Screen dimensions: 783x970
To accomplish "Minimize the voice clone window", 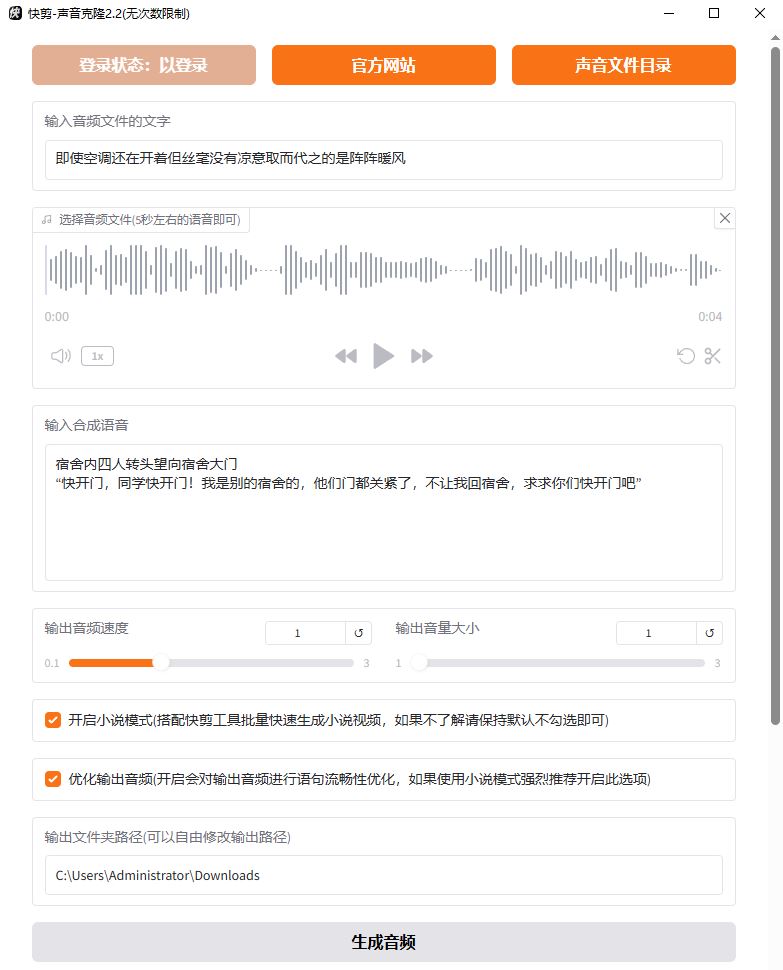I will [669, 13].
